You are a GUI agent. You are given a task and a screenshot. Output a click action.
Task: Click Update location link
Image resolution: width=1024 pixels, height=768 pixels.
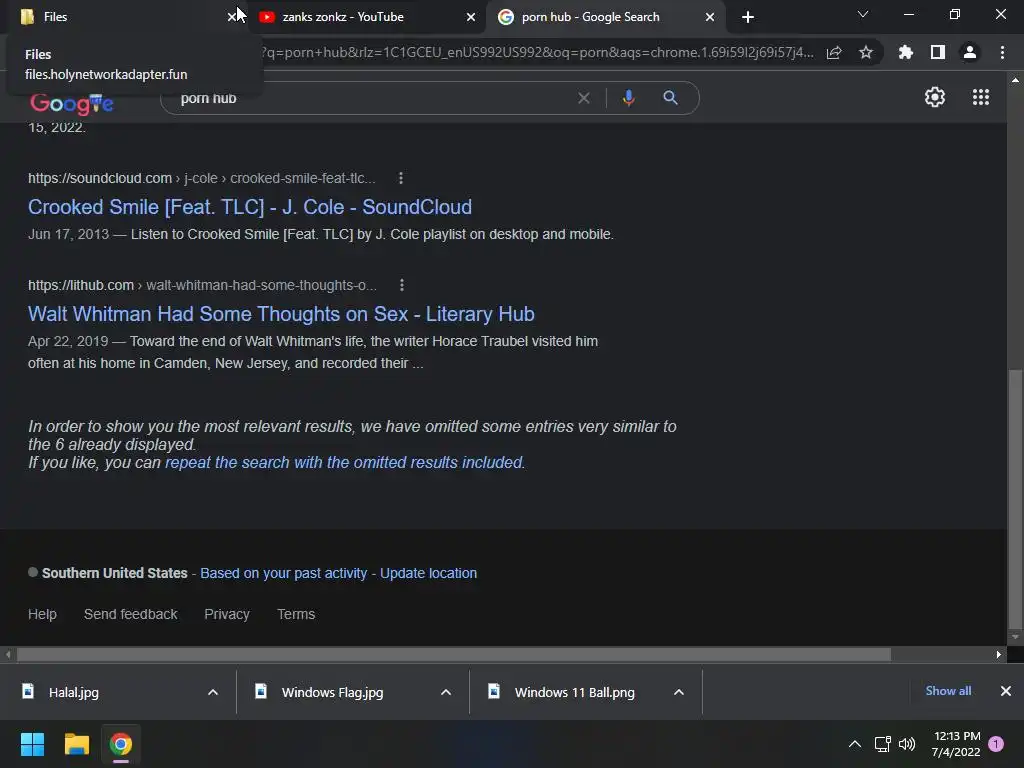(428, 573)
